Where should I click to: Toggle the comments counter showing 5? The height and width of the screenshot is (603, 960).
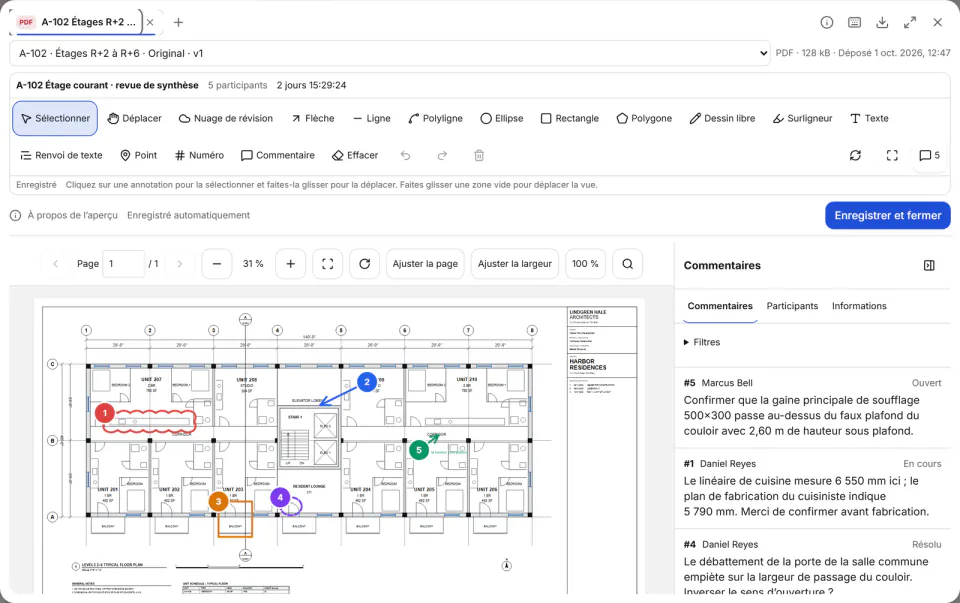[929, 155]
